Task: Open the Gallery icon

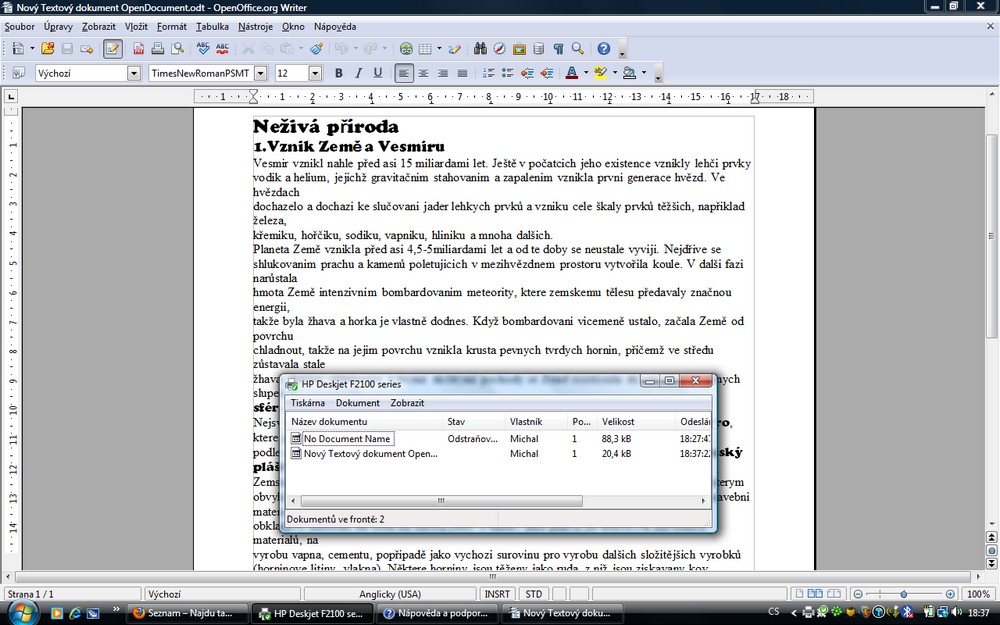Action: [x=519, y=48]
